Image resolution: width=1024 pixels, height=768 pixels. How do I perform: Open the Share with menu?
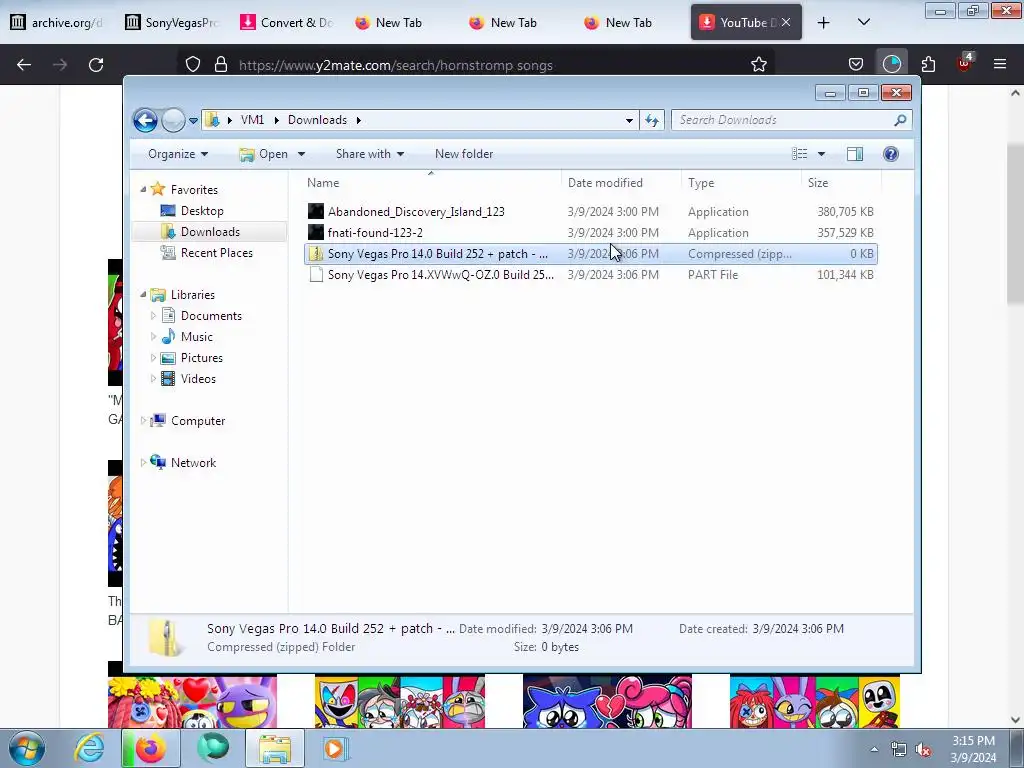pos(370,154)
